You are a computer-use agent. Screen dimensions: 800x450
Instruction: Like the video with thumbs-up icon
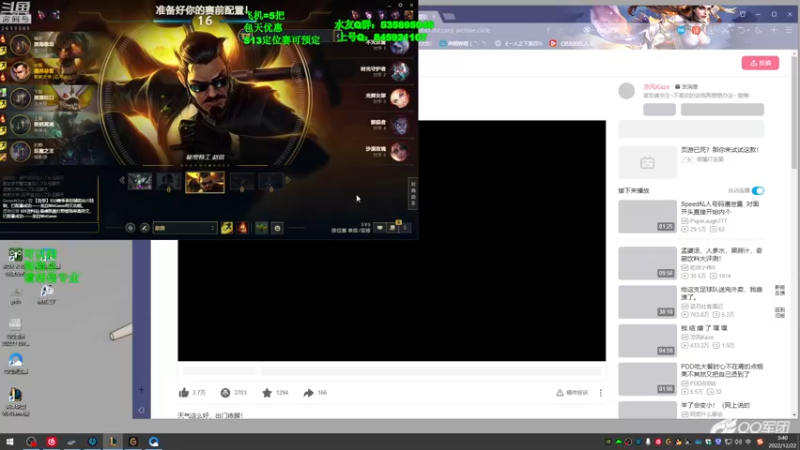(x=184, y=392)
